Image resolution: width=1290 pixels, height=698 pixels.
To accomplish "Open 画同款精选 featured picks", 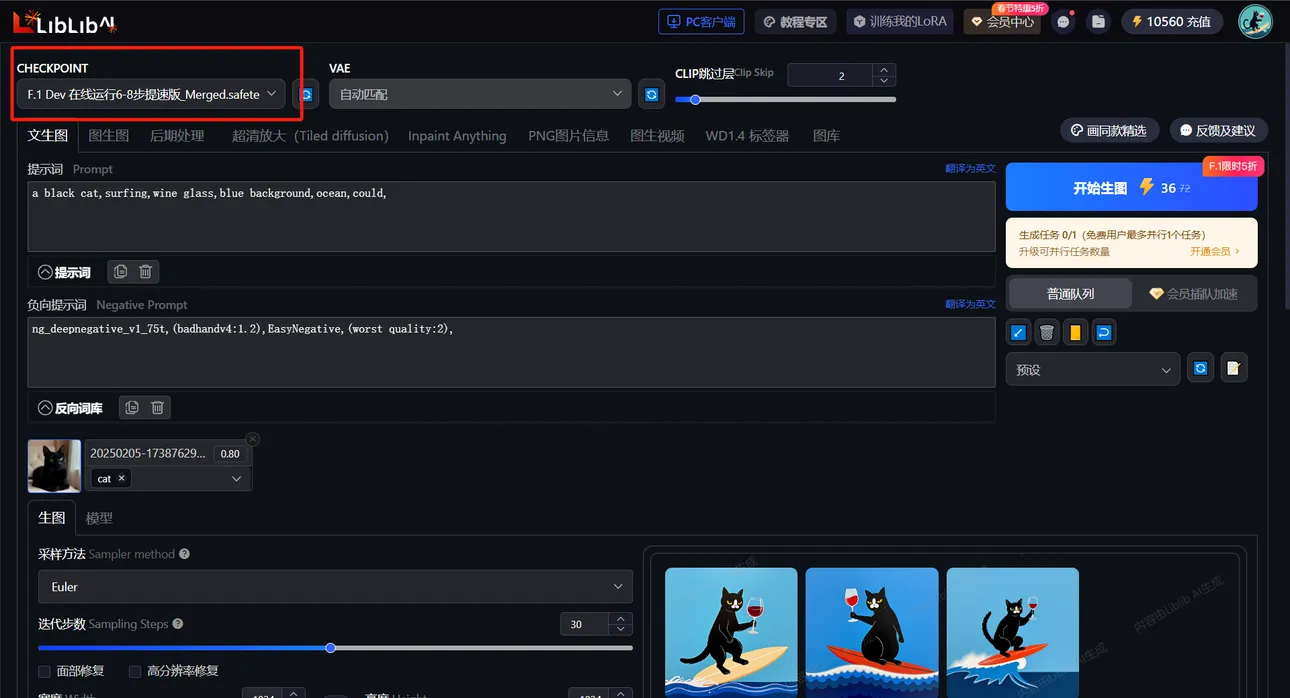I will [1109, 130].
